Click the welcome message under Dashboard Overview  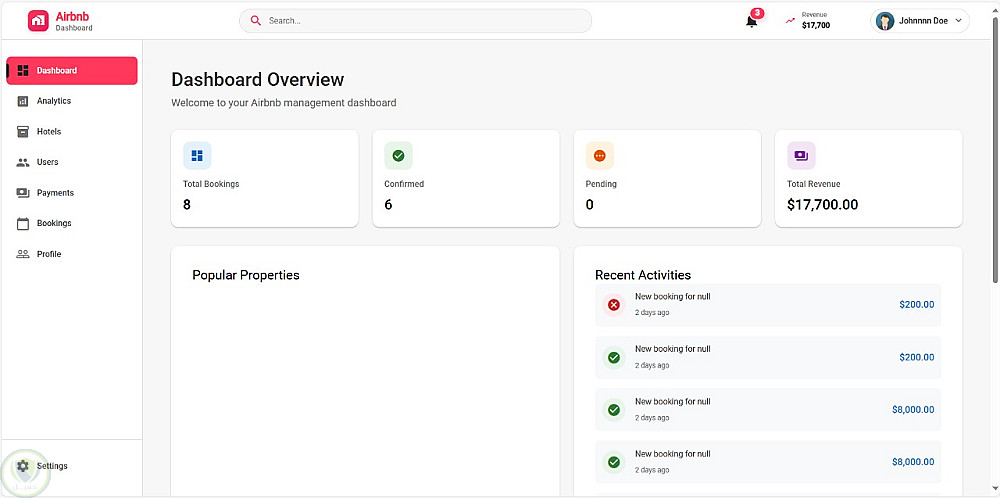click(284, 103)
